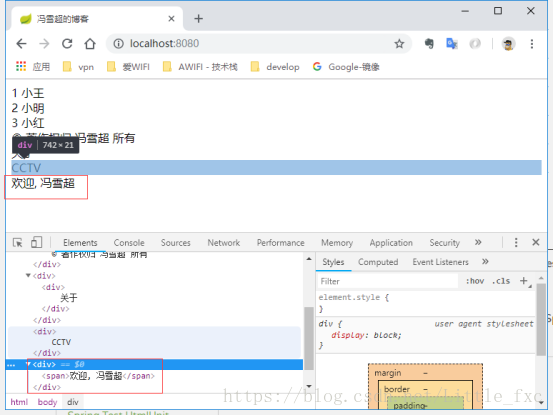Click body in the breadcrumb bar
Viewport: 554px width, 416px height.
[47, 402]
